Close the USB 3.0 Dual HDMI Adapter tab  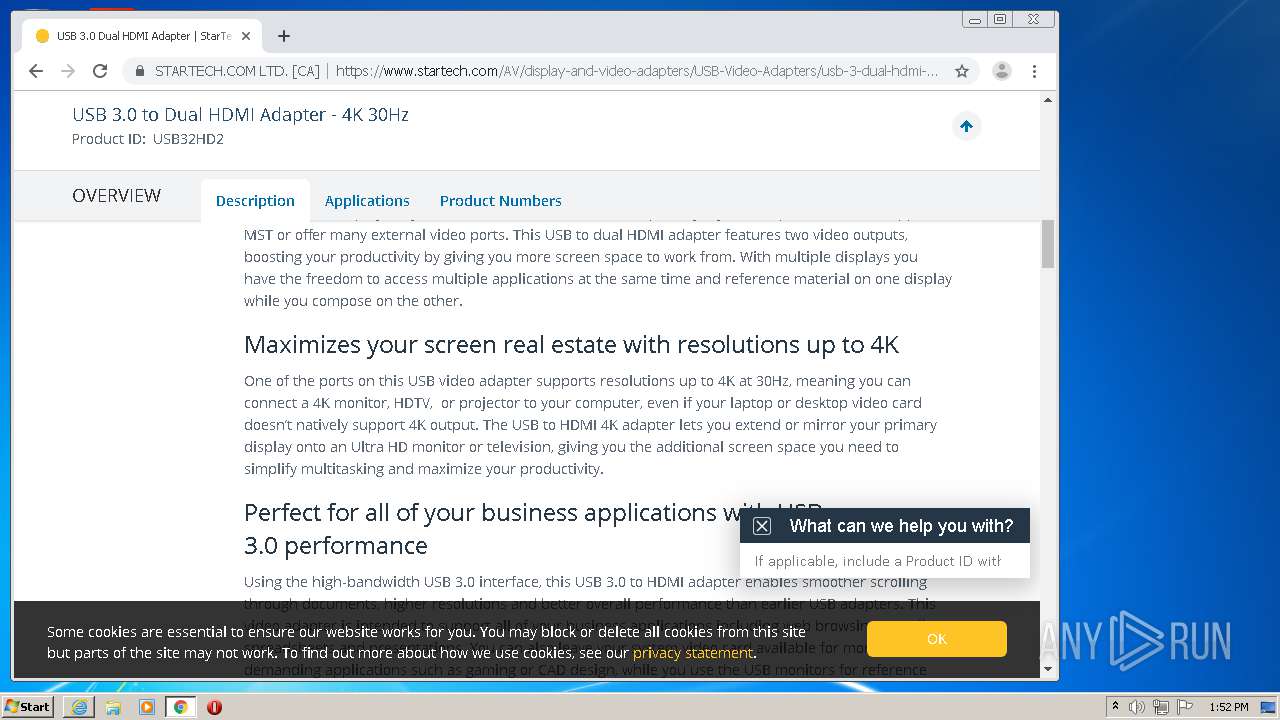(246, 36)
